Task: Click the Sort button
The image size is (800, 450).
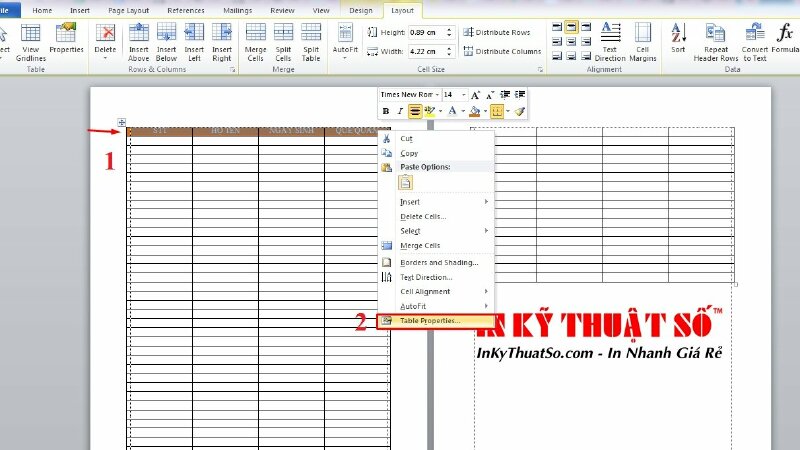Action: (678, 38)
